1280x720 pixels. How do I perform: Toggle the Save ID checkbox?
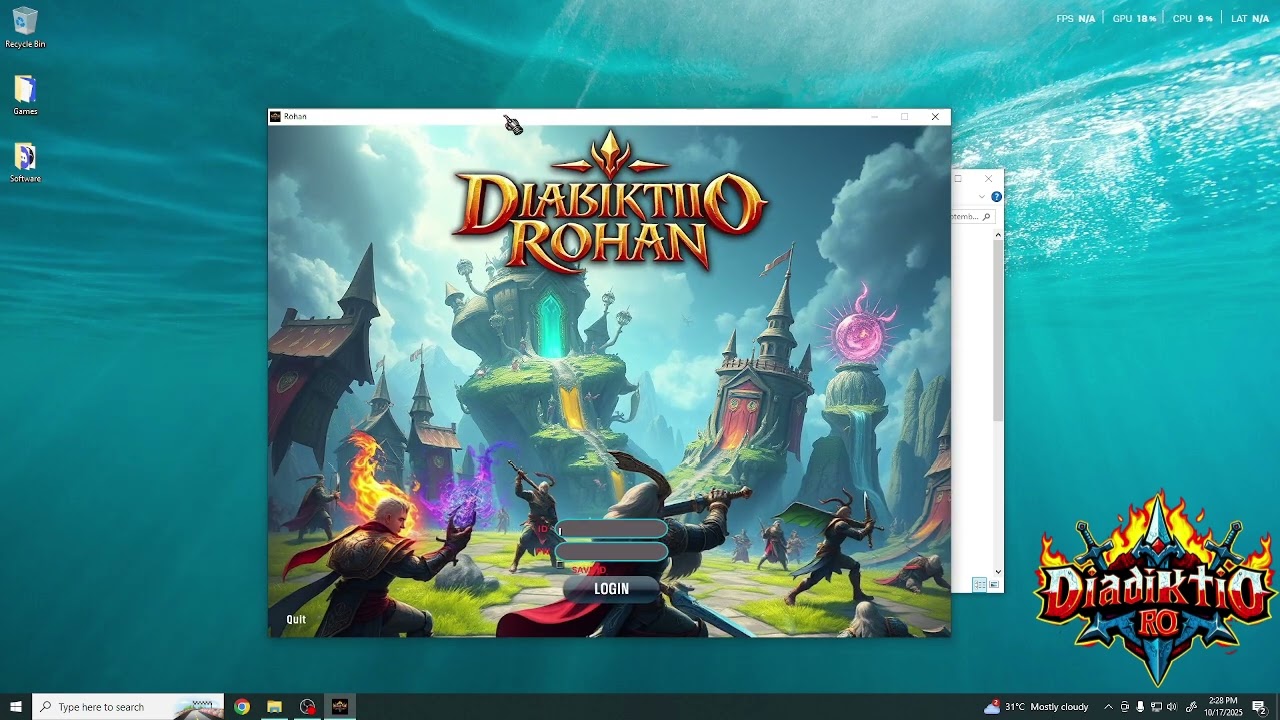coord(561,567)
